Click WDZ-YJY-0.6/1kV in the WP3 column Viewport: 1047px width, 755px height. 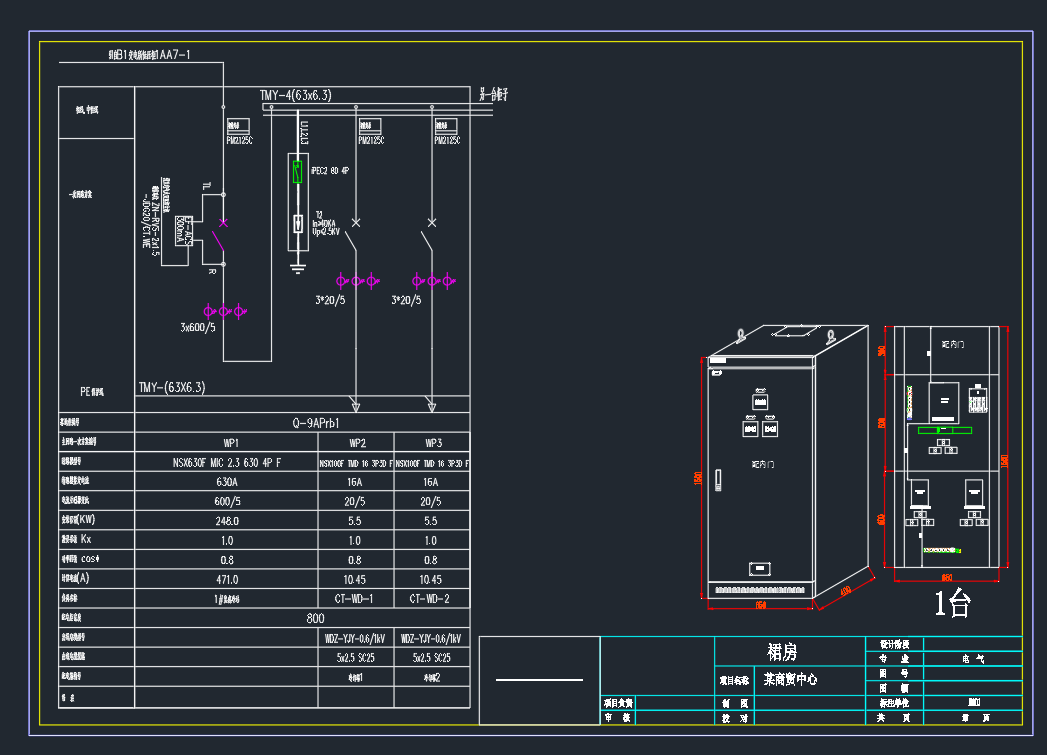click(432, 639)
